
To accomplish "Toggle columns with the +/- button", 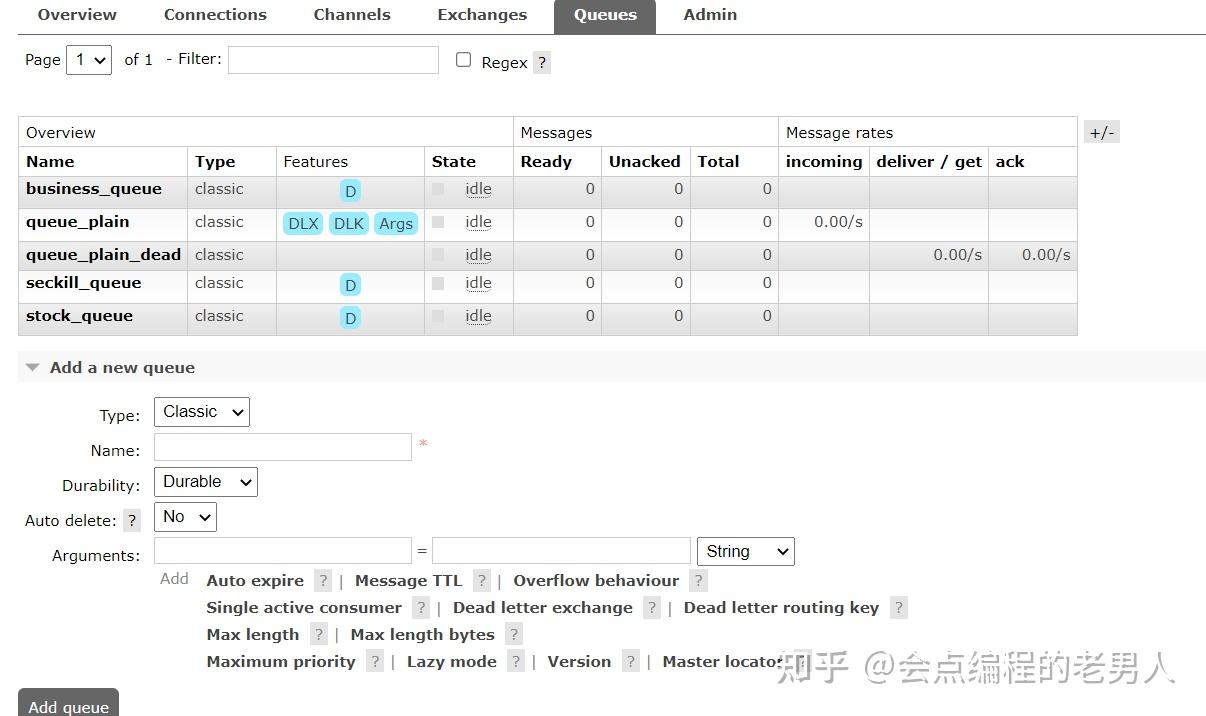I will (1102, 132).
